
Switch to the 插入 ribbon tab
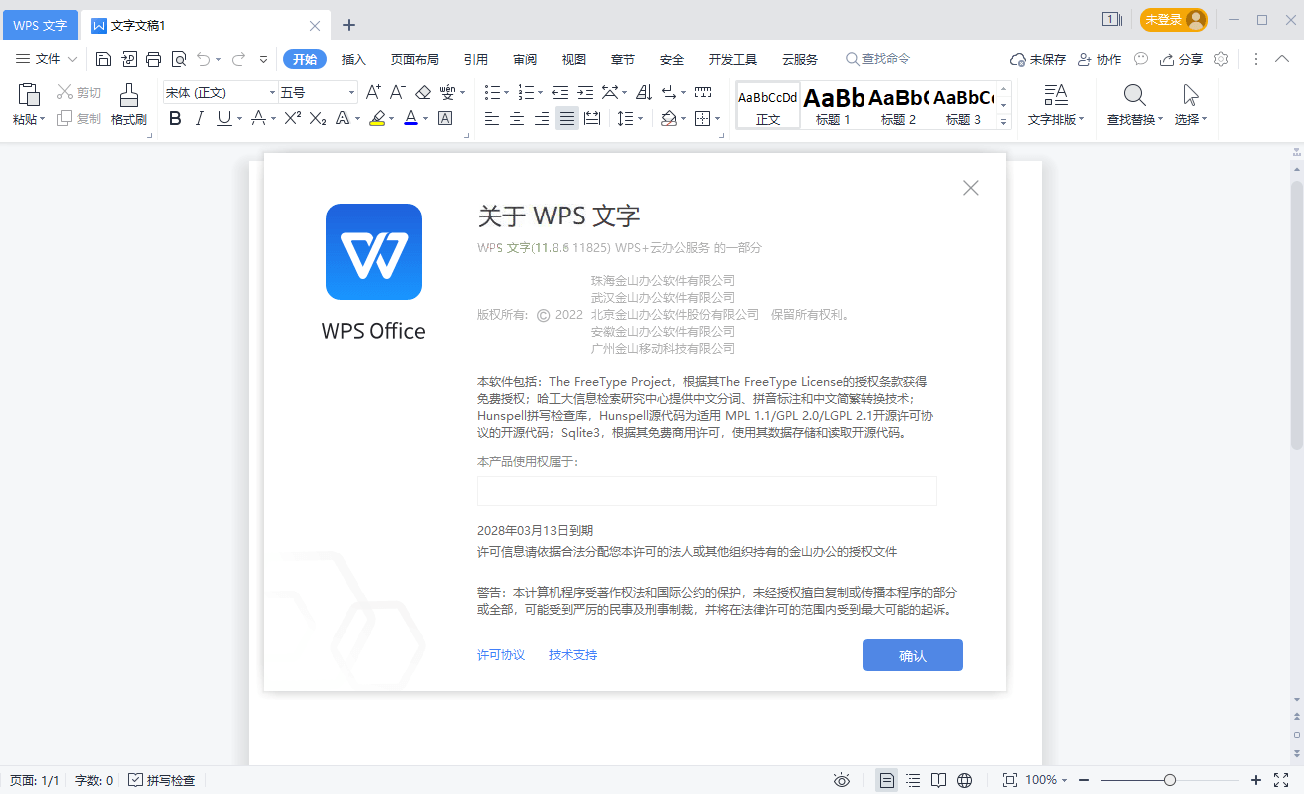tap(352, 58)
